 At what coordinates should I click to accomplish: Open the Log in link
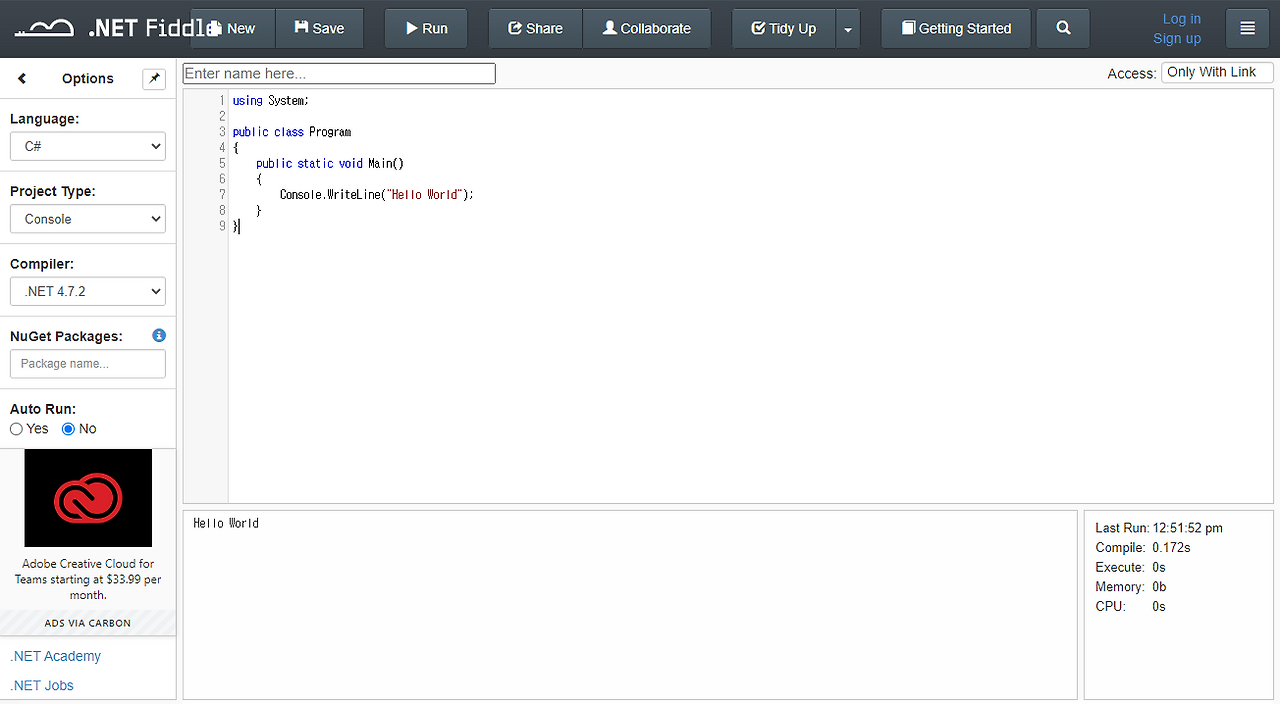[x=1181, y=18]
